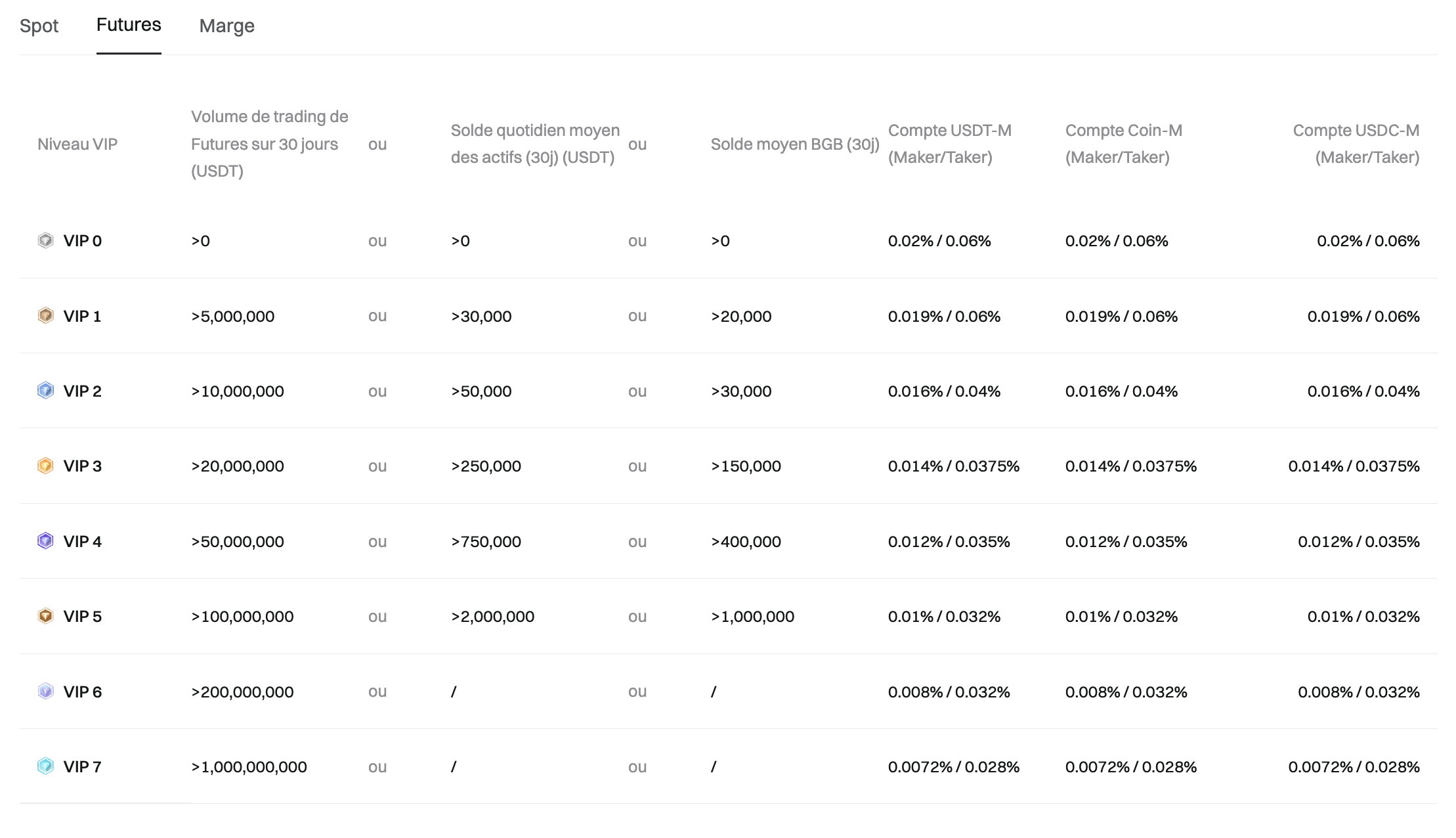Click the >1,000,000 BGB balance cell
The height and width of the screenshot is (838, 1456).
752,617
